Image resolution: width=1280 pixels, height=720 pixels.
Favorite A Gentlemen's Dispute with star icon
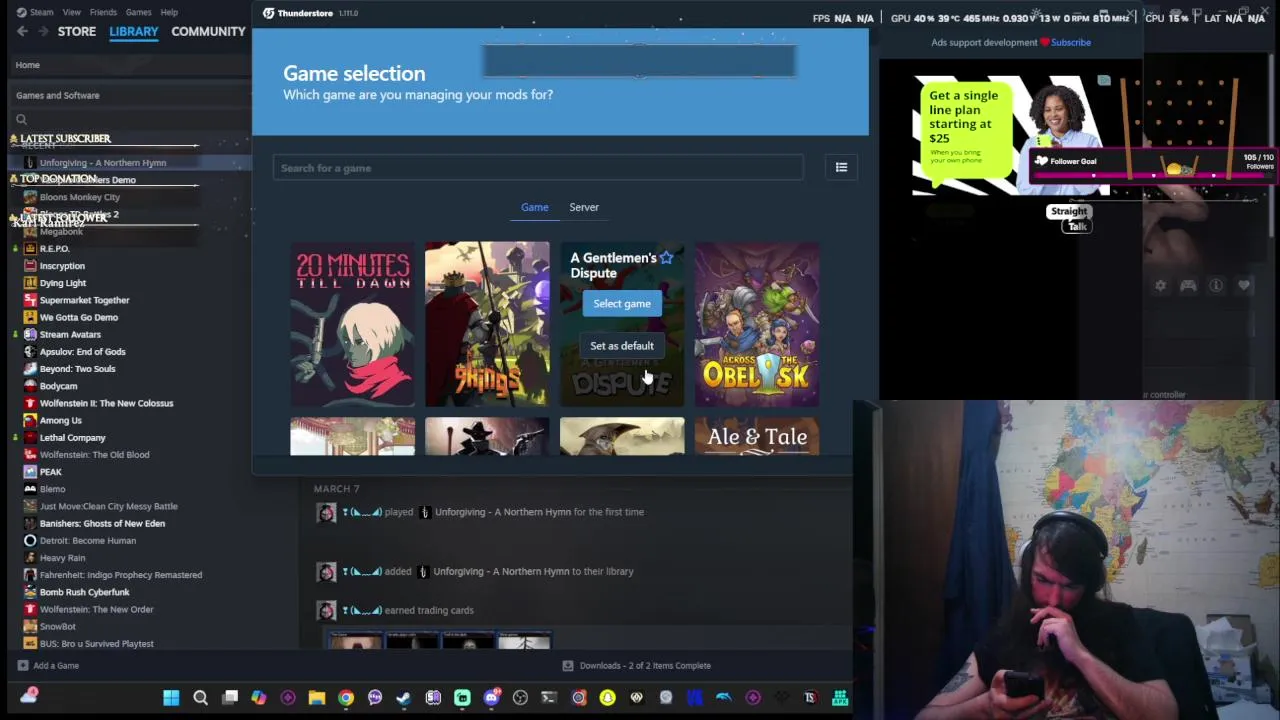pyautogui.click(x=666, y=258)
